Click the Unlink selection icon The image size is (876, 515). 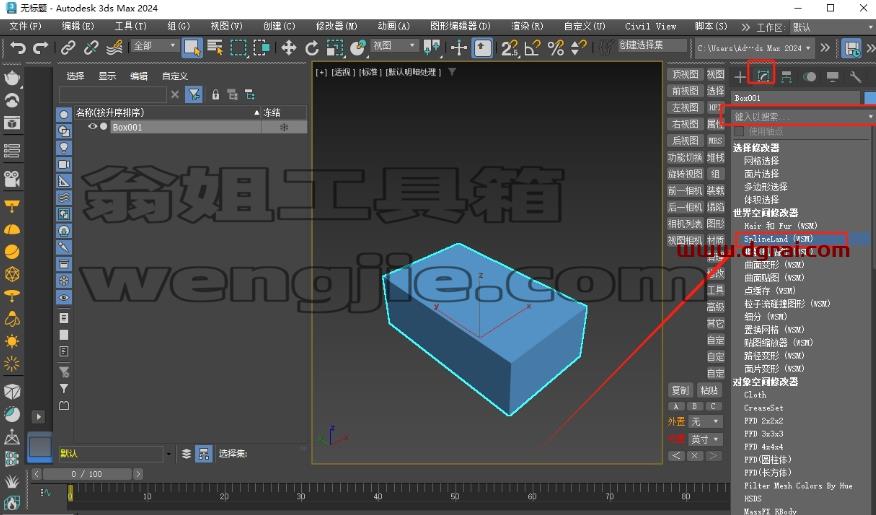coord(91,48)
